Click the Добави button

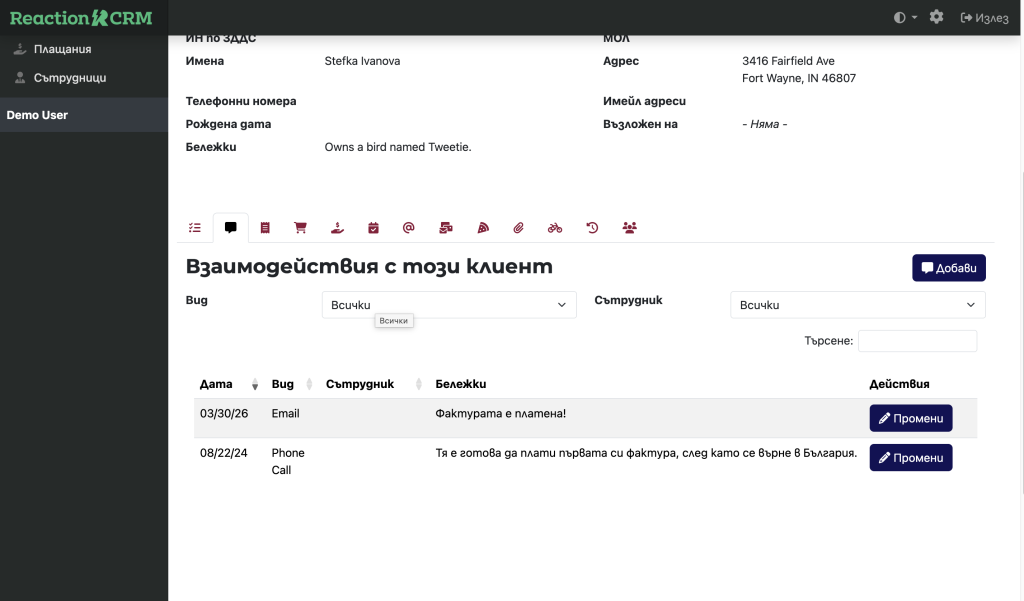(949, 268)
